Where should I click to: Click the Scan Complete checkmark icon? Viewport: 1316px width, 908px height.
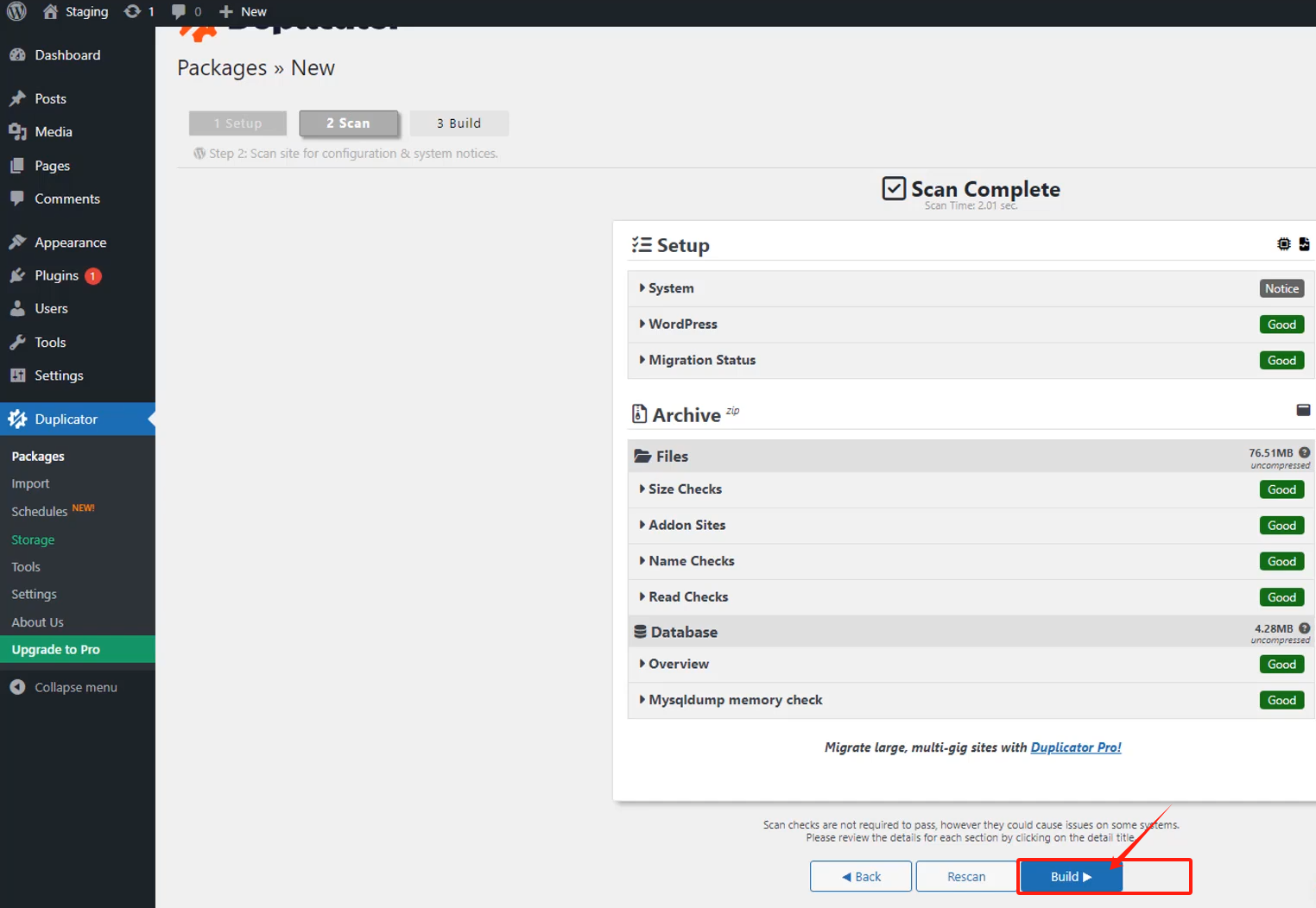(x=894, y=188)
